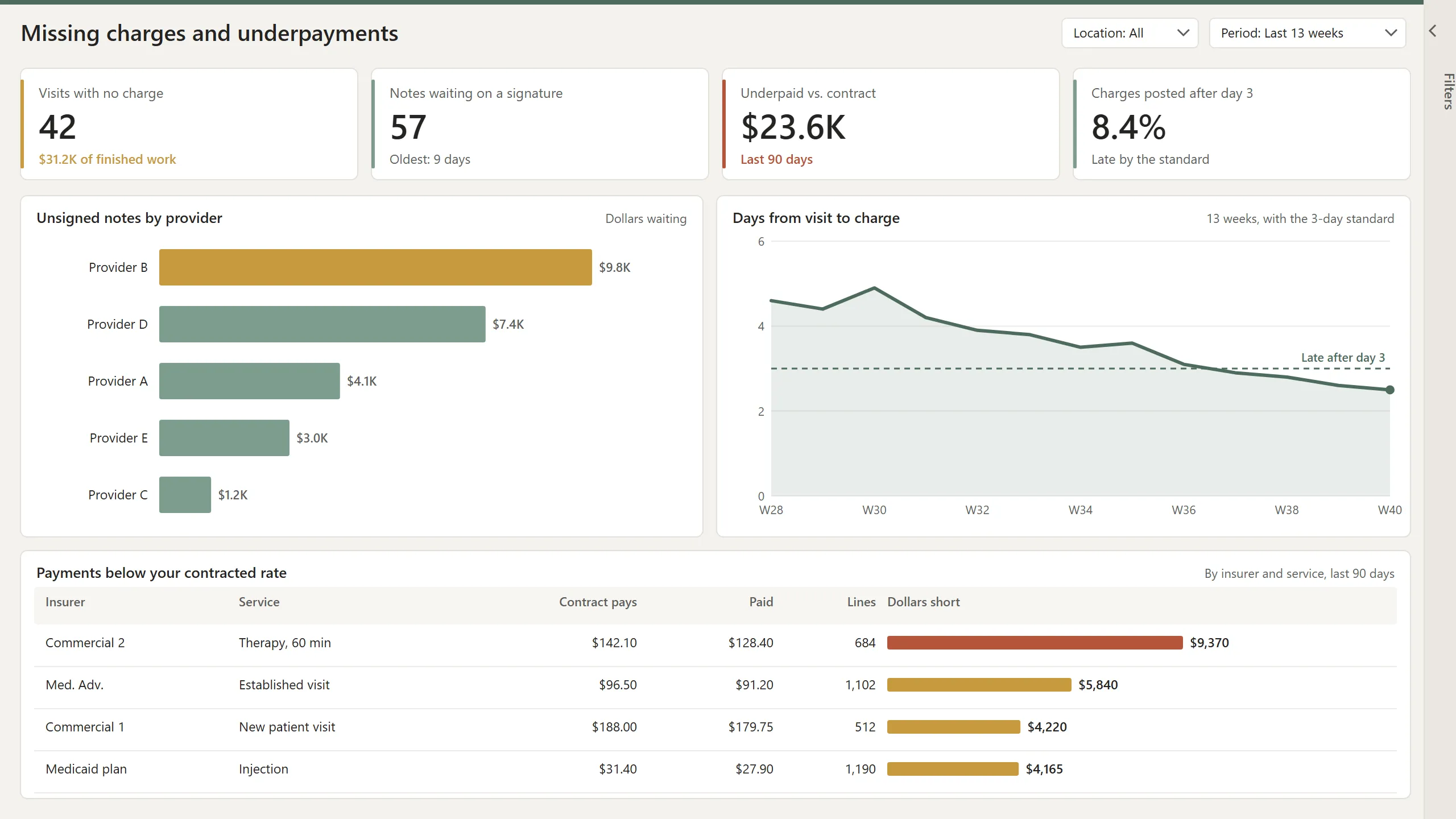The image size is (1456, 819).
Task: Click the $4.1K data label
Action: coord(362,381)
